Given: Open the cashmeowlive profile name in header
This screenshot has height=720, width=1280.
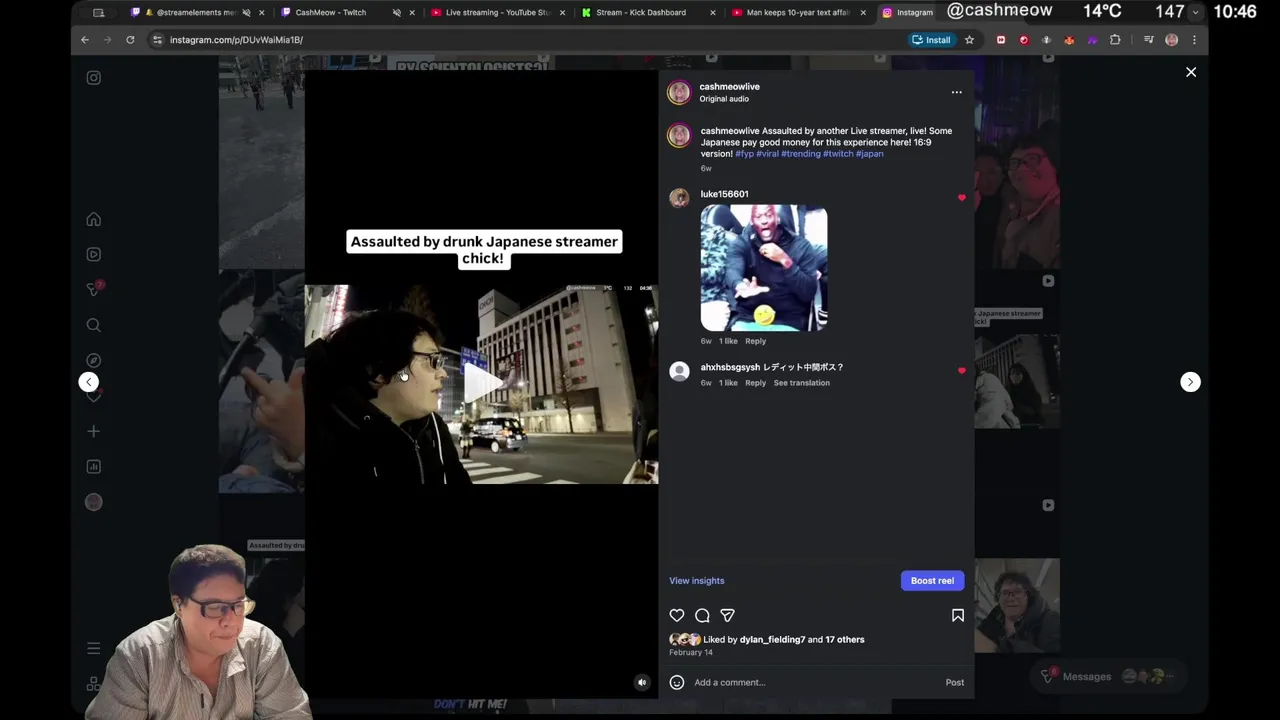Looking at the screenshot, I should (x=729, y=87).
